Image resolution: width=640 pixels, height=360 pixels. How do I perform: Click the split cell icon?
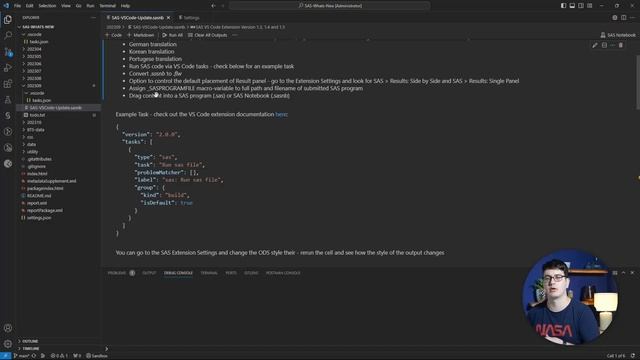coord(604,45)
